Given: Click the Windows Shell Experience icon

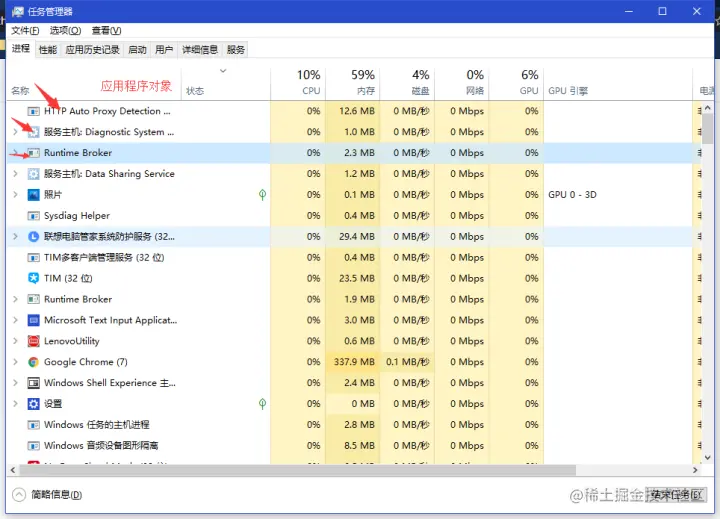Looking at the screenshot, I should click(x=34, y=383).
